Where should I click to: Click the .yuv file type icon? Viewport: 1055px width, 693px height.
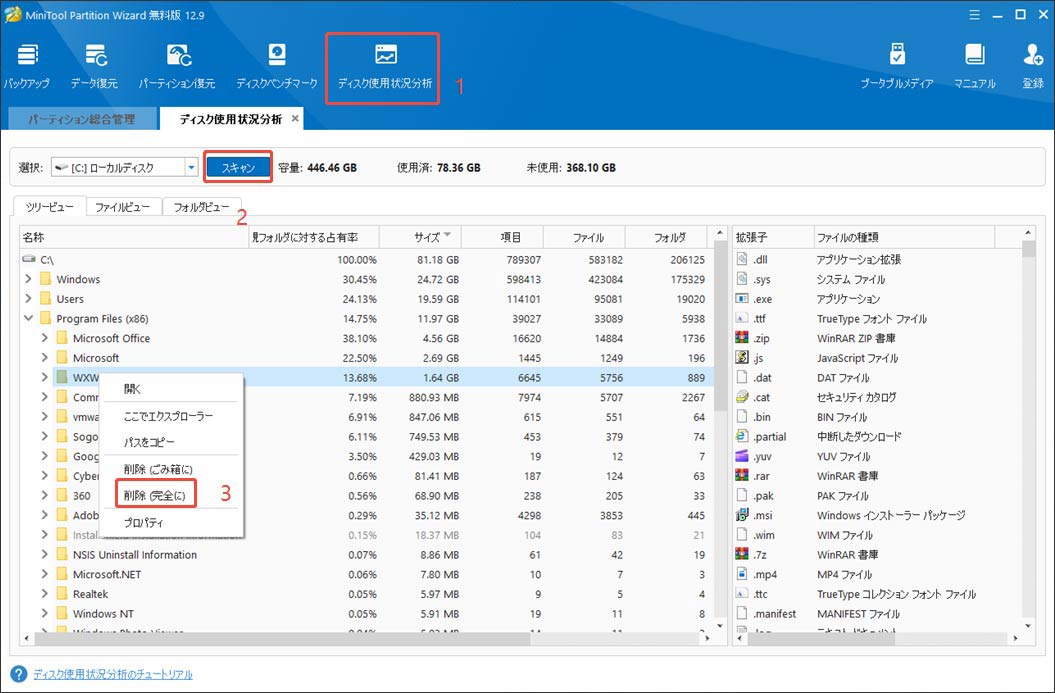tap(742, 455)
